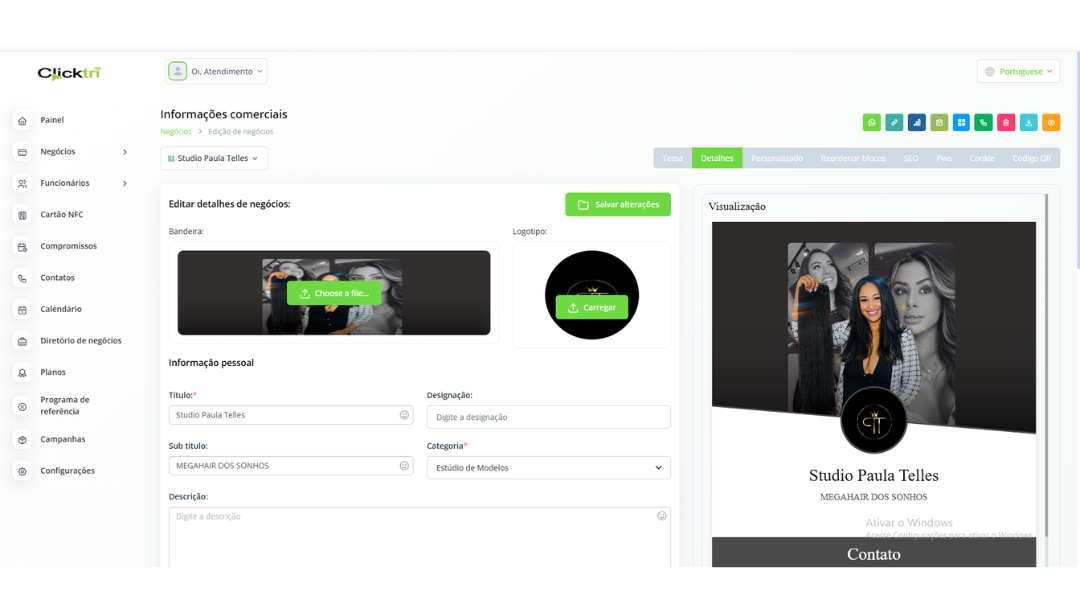
Task: Click the Negócios breadcrumb link
Action: point(175,132)
